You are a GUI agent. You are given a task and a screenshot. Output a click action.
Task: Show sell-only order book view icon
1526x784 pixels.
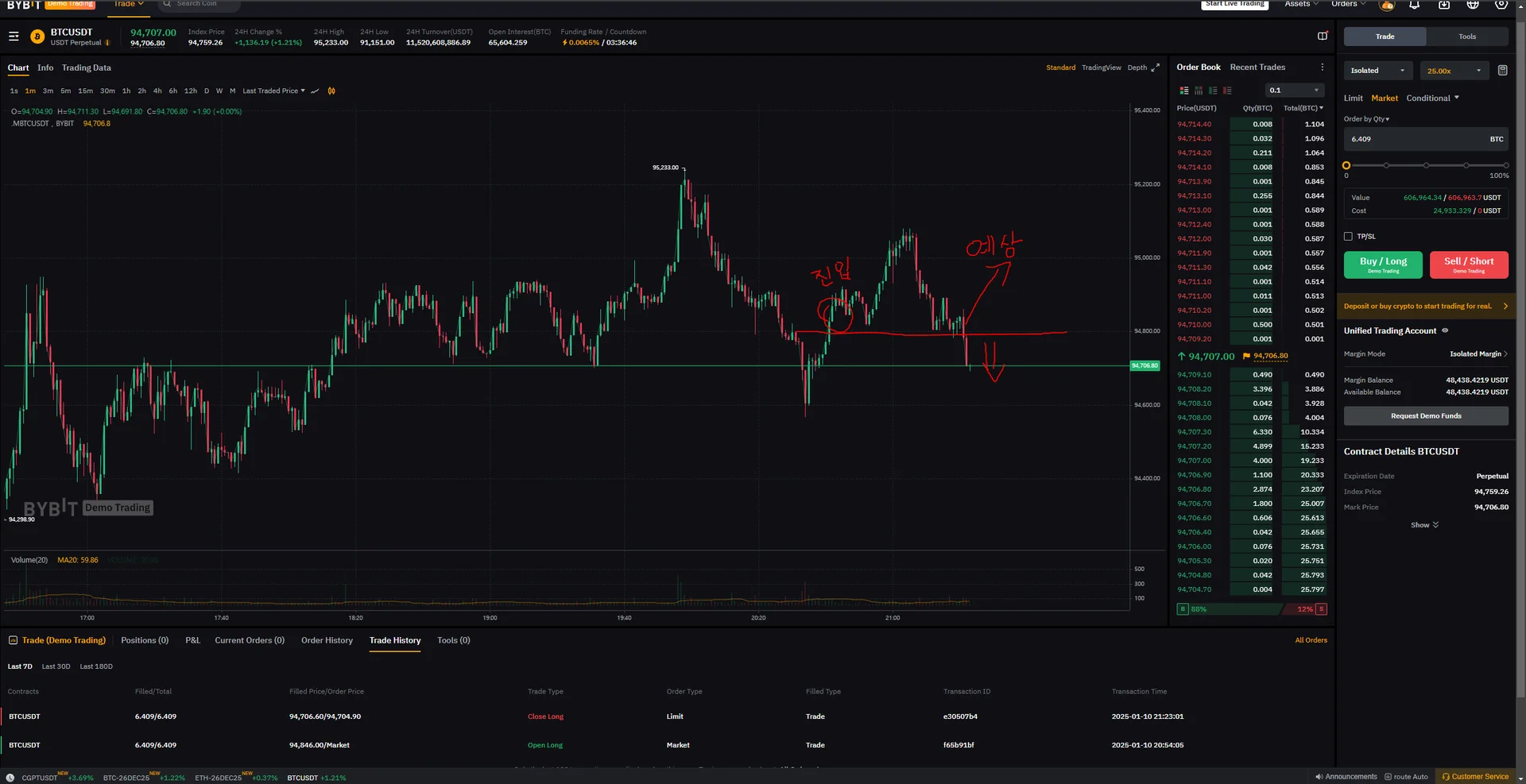pos(1227,91)
